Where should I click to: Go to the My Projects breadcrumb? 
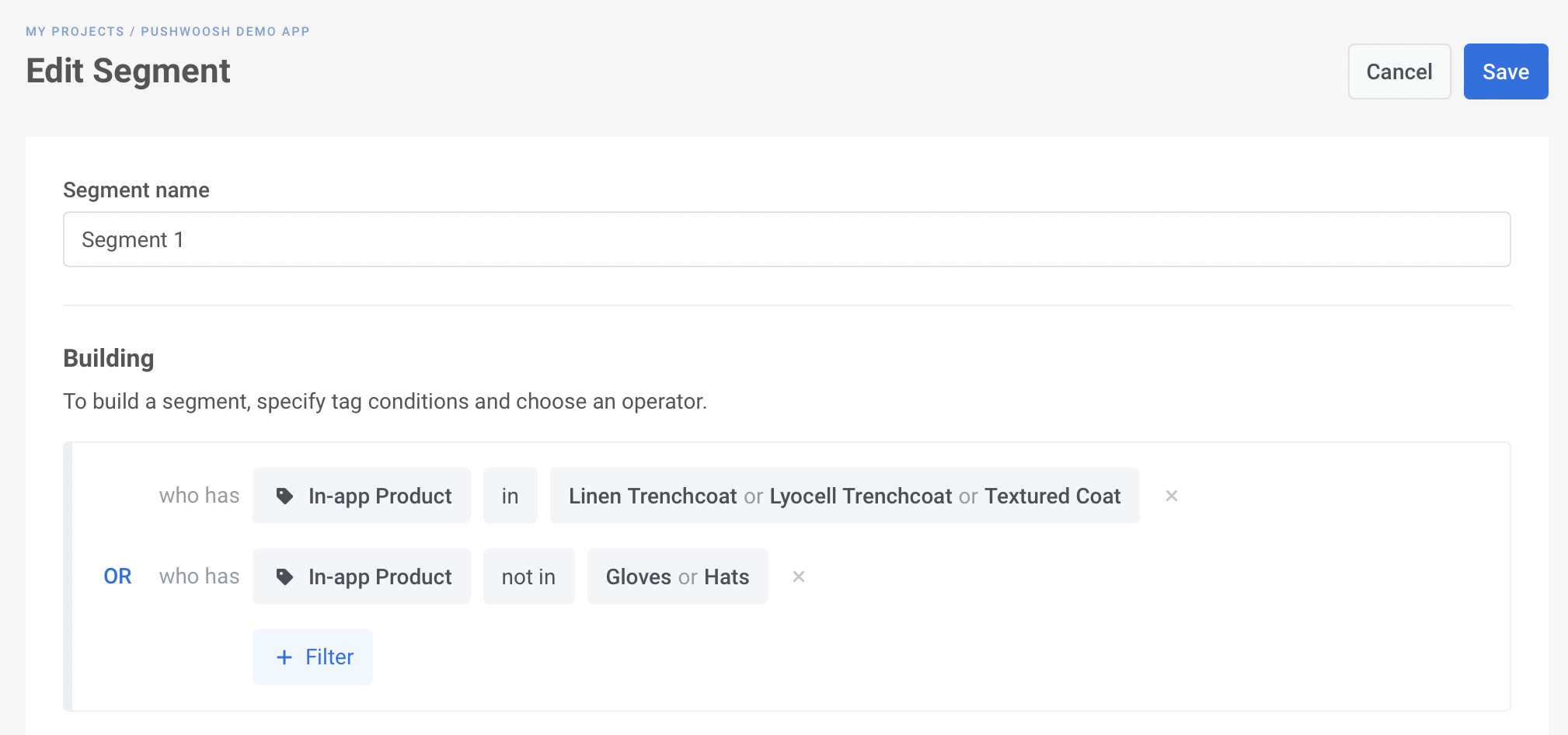pyautogui.click(x=75, y=31)
